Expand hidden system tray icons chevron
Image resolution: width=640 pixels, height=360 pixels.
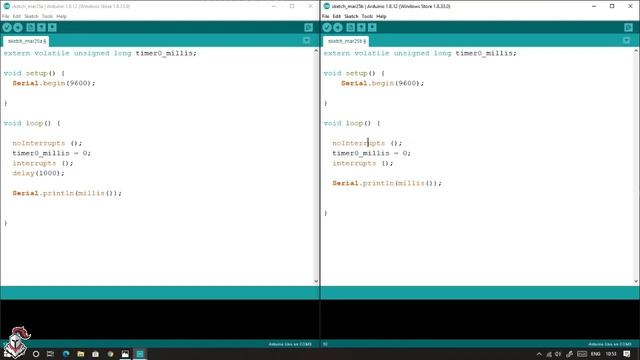coord(539,354)
